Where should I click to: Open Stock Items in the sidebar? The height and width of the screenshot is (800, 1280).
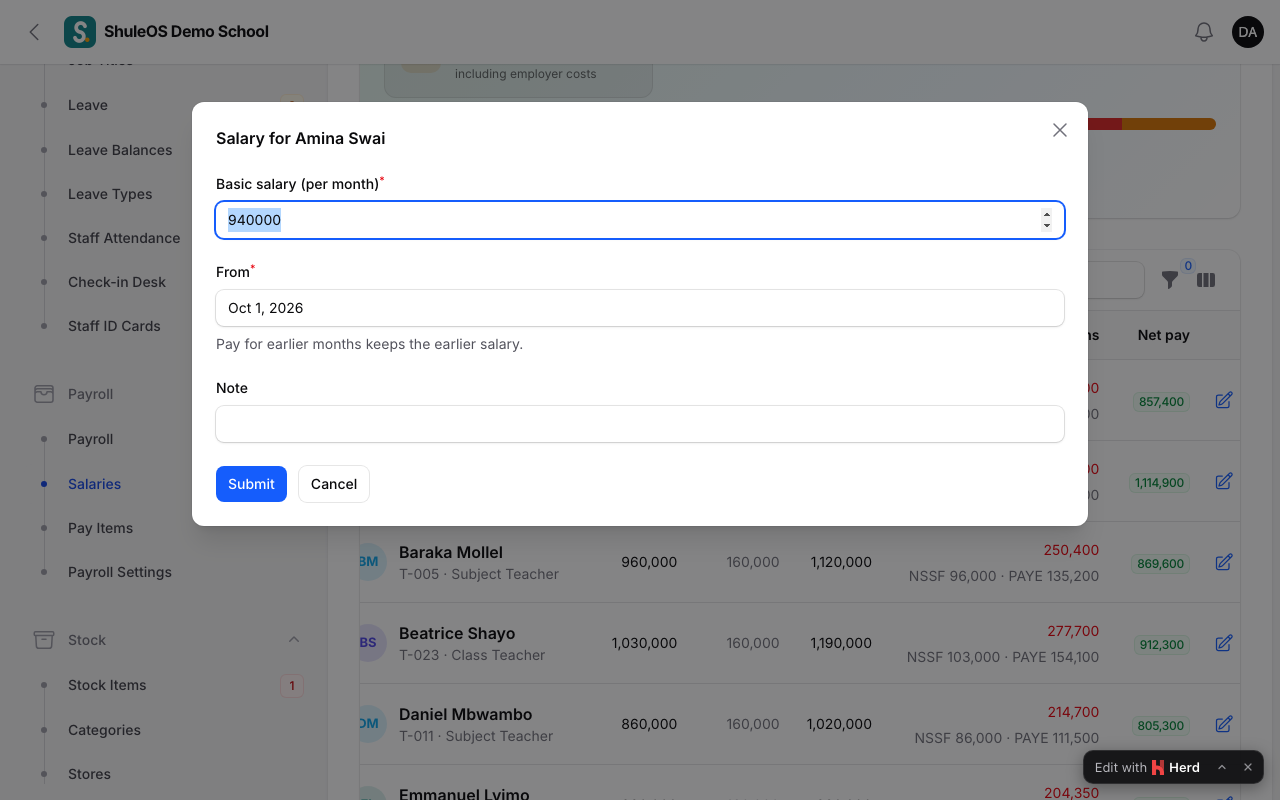107,685
